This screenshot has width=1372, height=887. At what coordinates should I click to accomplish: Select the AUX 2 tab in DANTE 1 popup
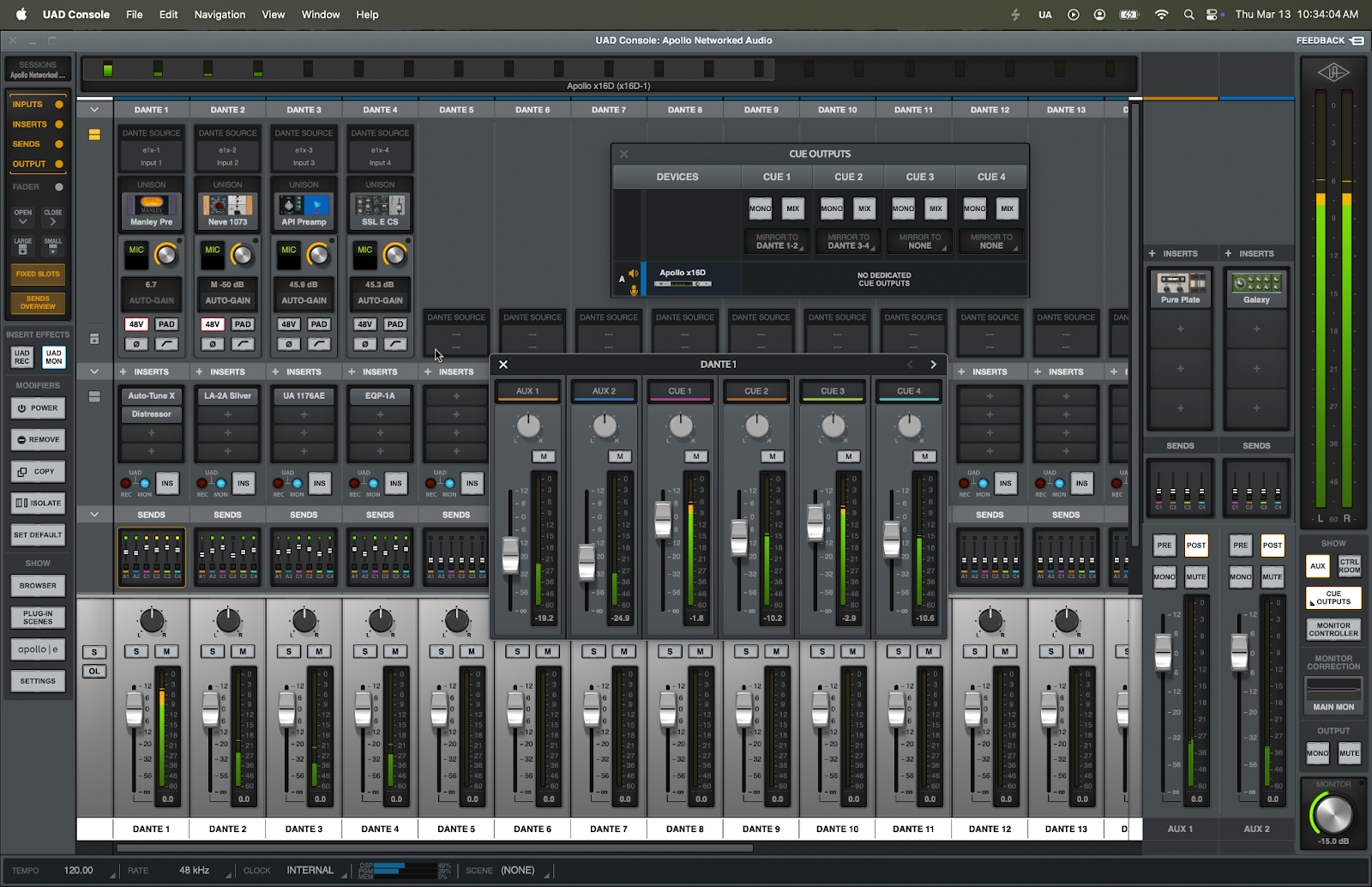pyautogui.click(x=604, y=391)
